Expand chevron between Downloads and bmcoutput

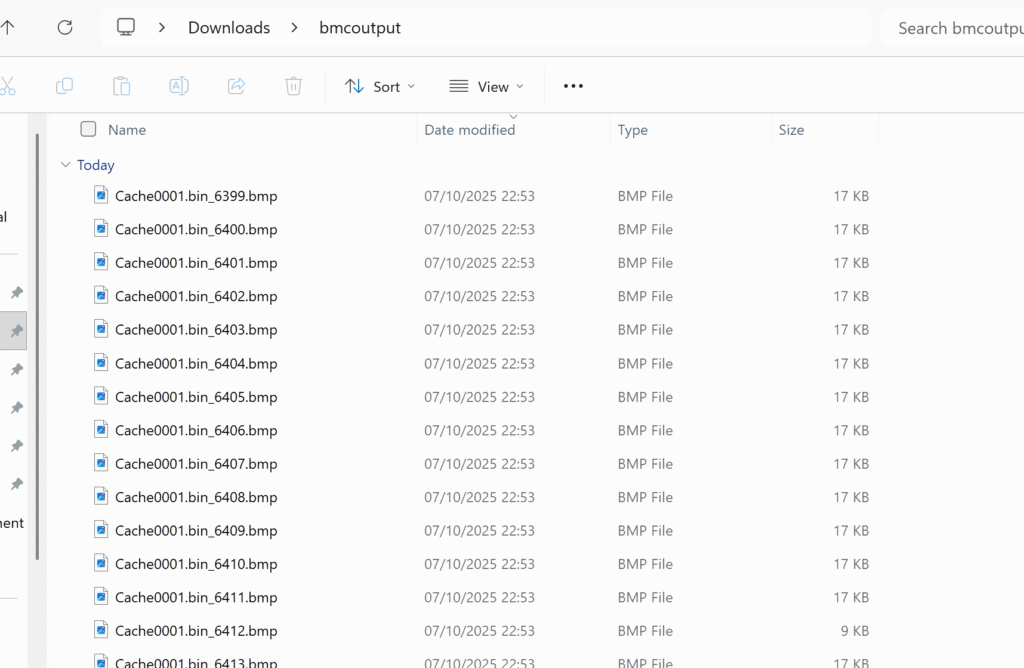[x=294, y=28]
